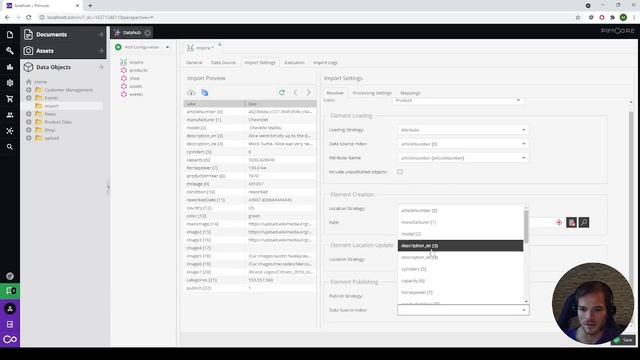
Task: Choose description_en [3] in dropdown list
Action: 460,246
